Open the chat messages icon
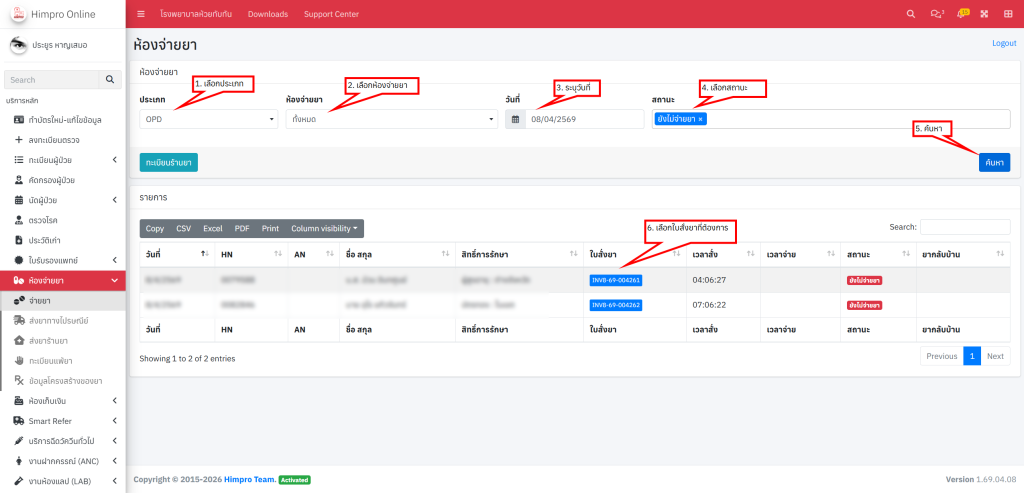Image resolution: width=1024 pixels, height=493 pixels. coord(936,14)
